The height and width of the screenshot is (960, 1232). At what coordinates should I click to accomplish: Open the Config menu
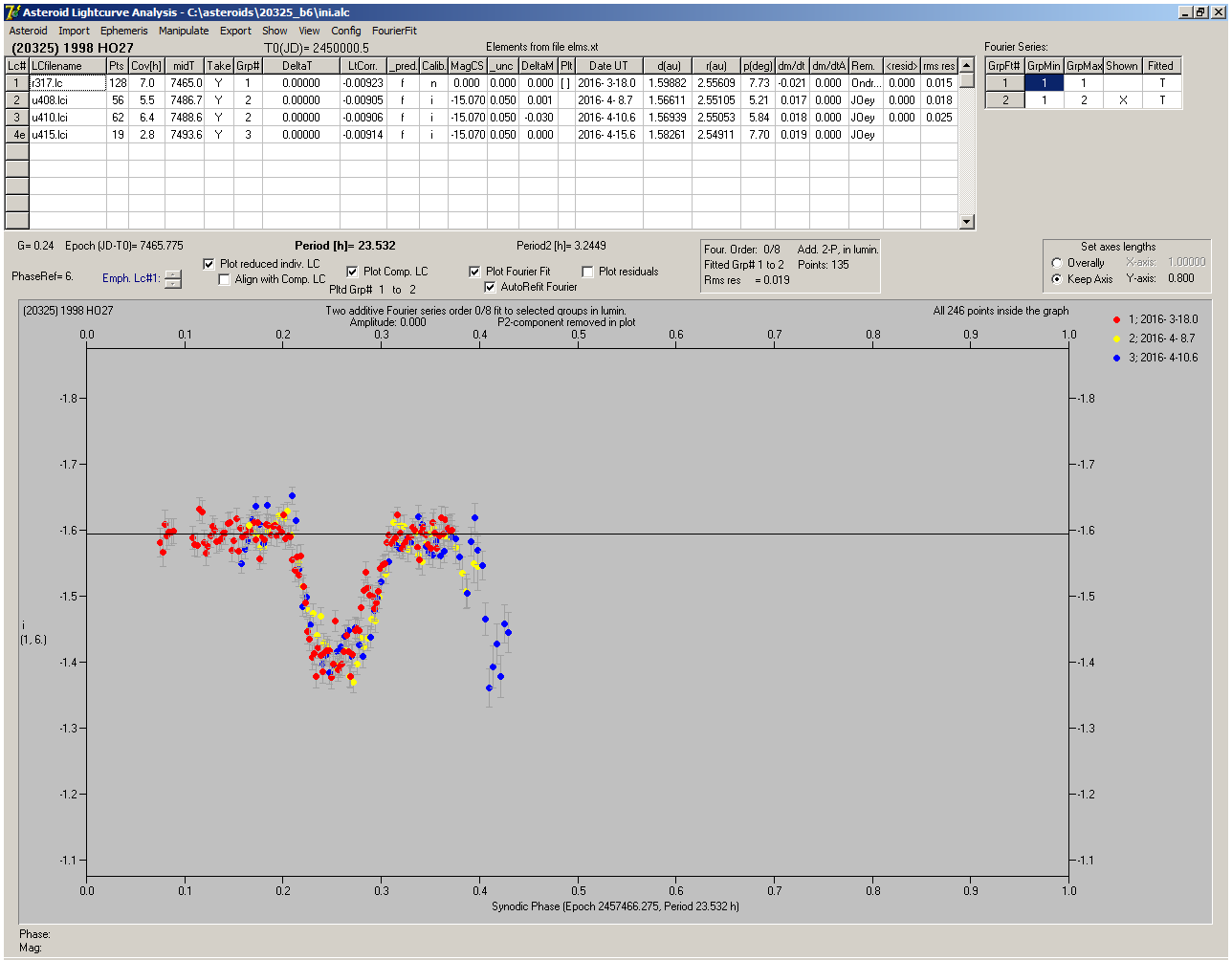[x=346, y=31]
